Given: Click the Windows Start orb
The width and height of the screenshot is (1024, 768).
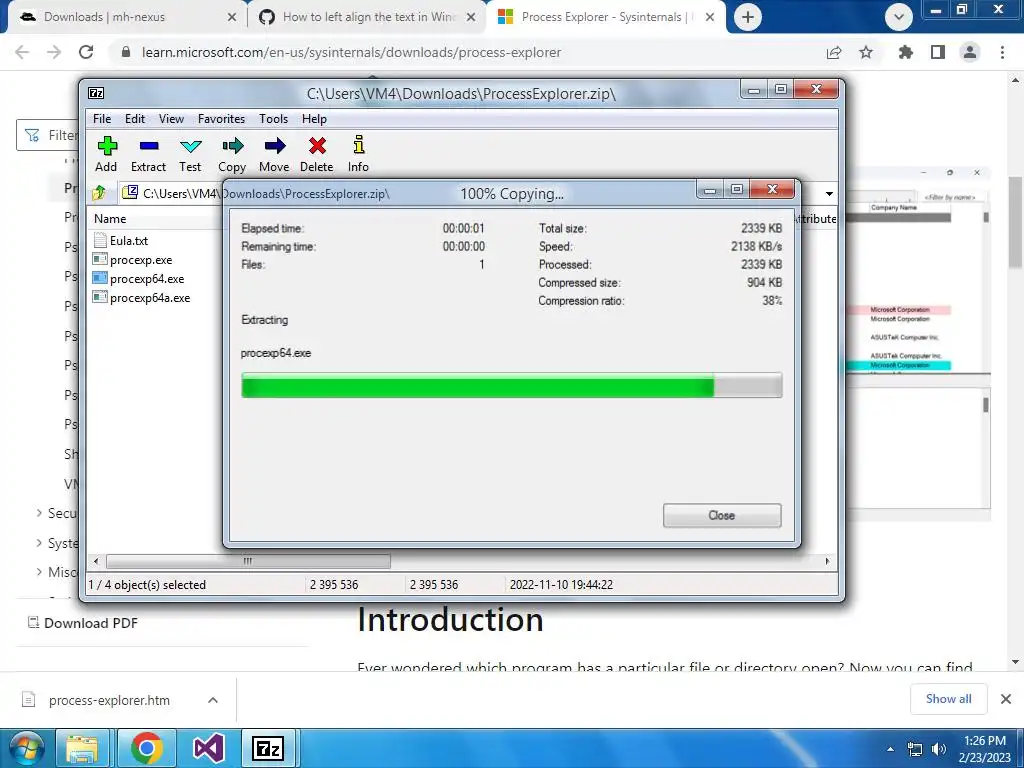Looking at the screenshot, I should 25,748.
